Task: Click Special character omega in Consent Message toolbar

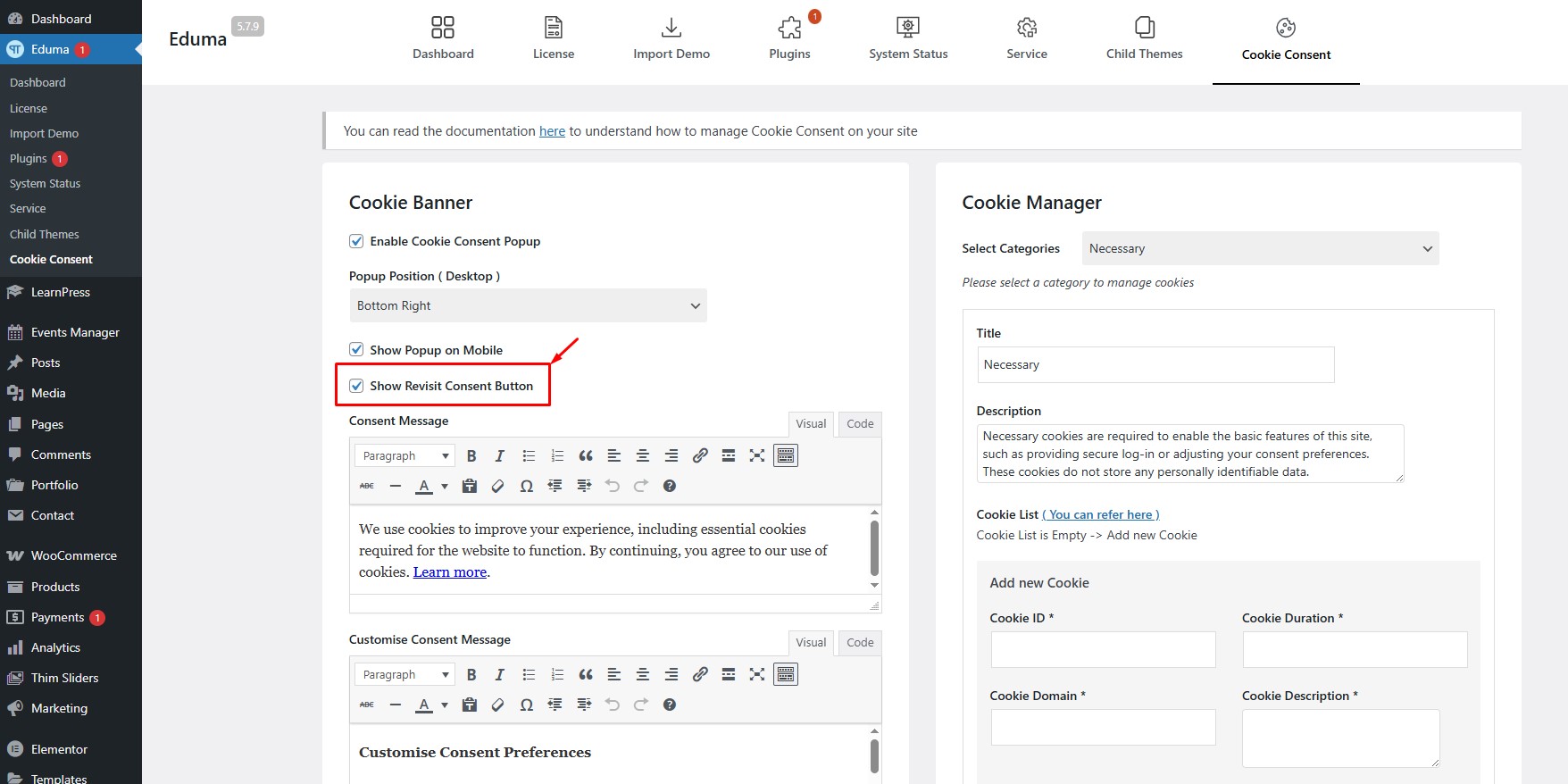Action: (527, 487)
